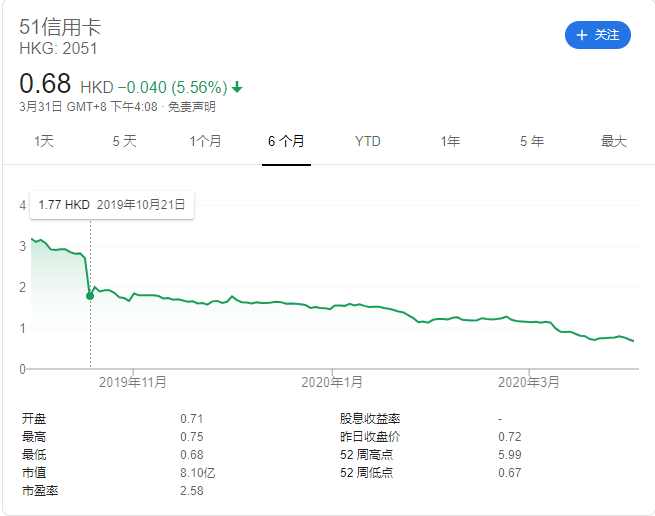Click the 最低 label
655x516 pixels.
(34, 455)
